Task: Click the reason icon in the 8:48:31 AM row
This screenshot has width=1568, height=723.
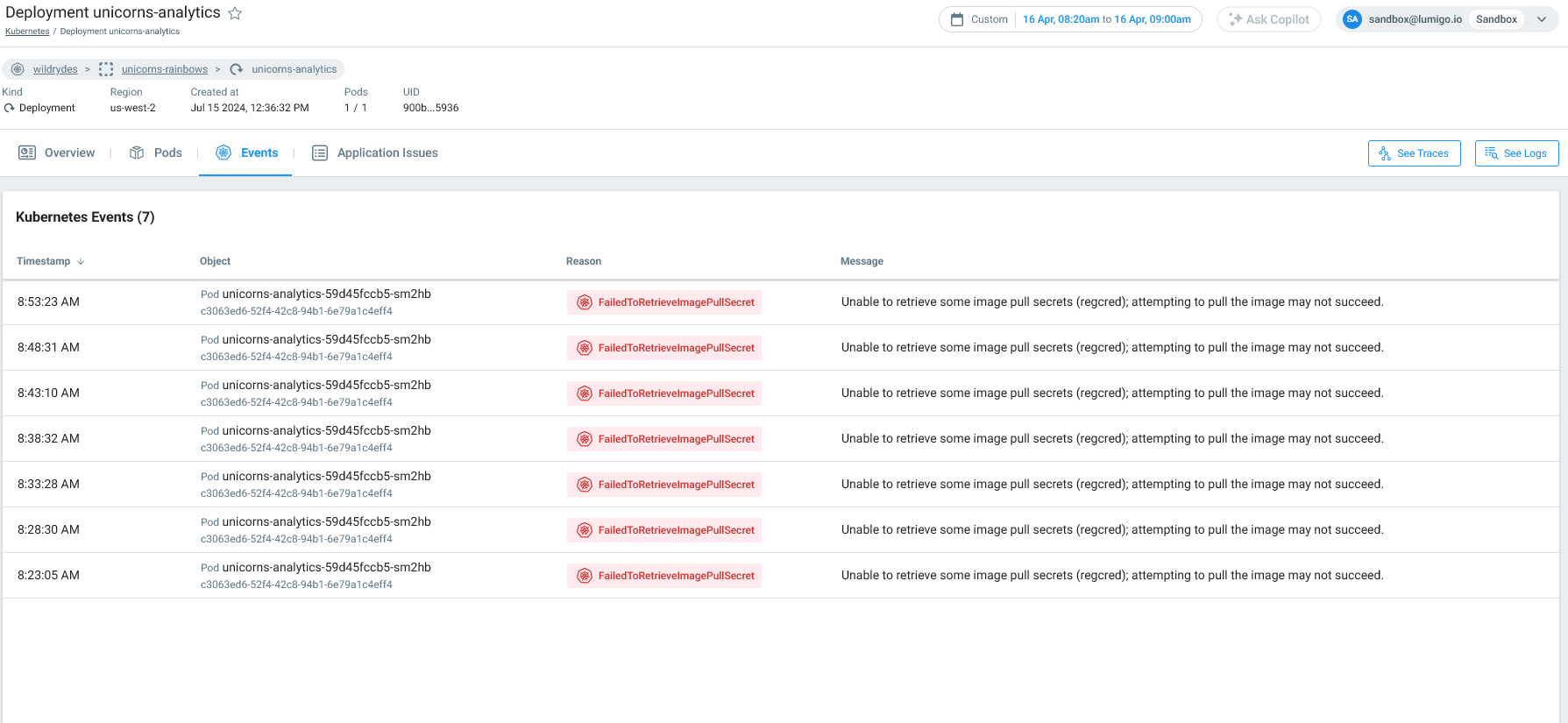Action: click(585, 348)
